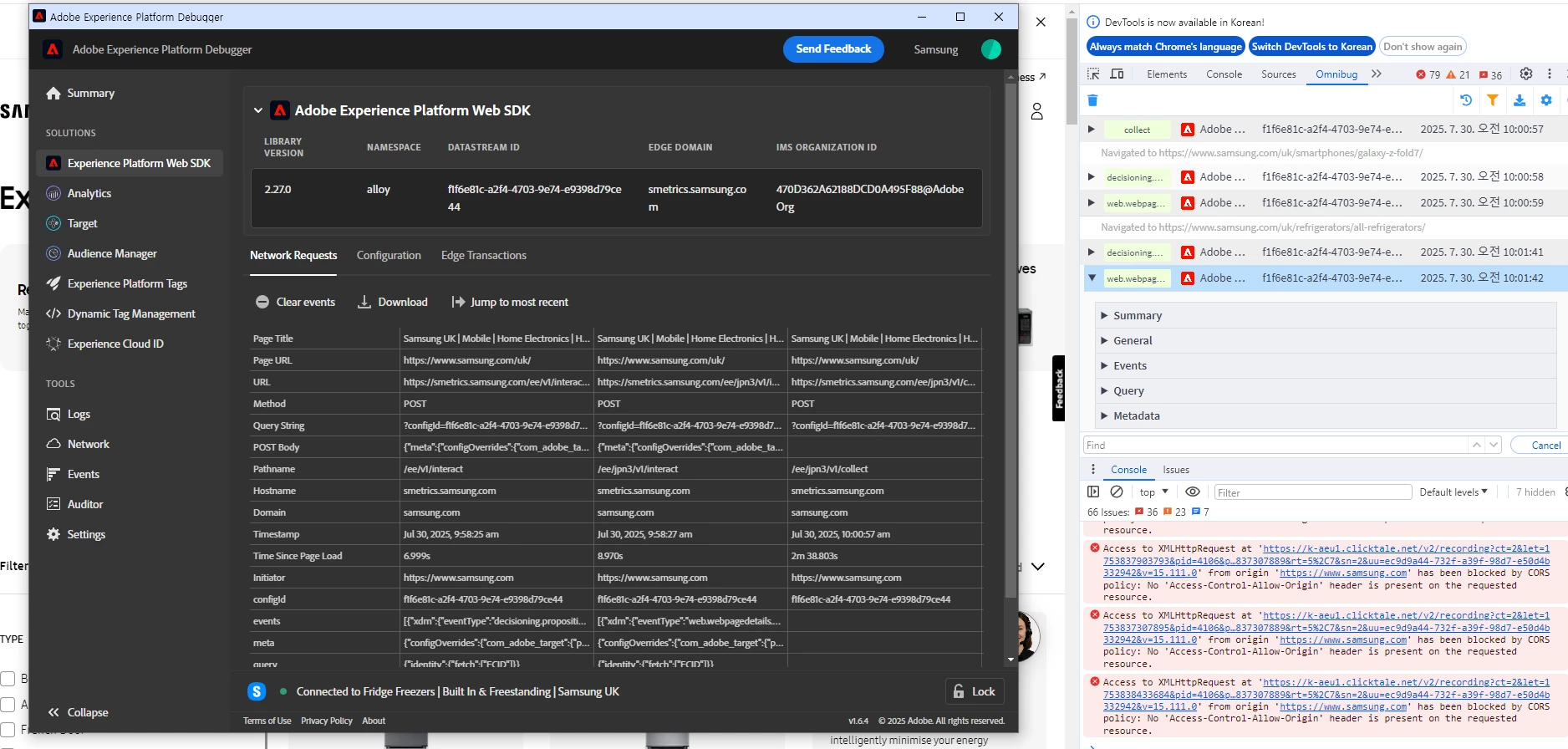Open DevTools three-dot customize menu
The width and height of the screenshot is (1568, 749).
coord(1550,74)
